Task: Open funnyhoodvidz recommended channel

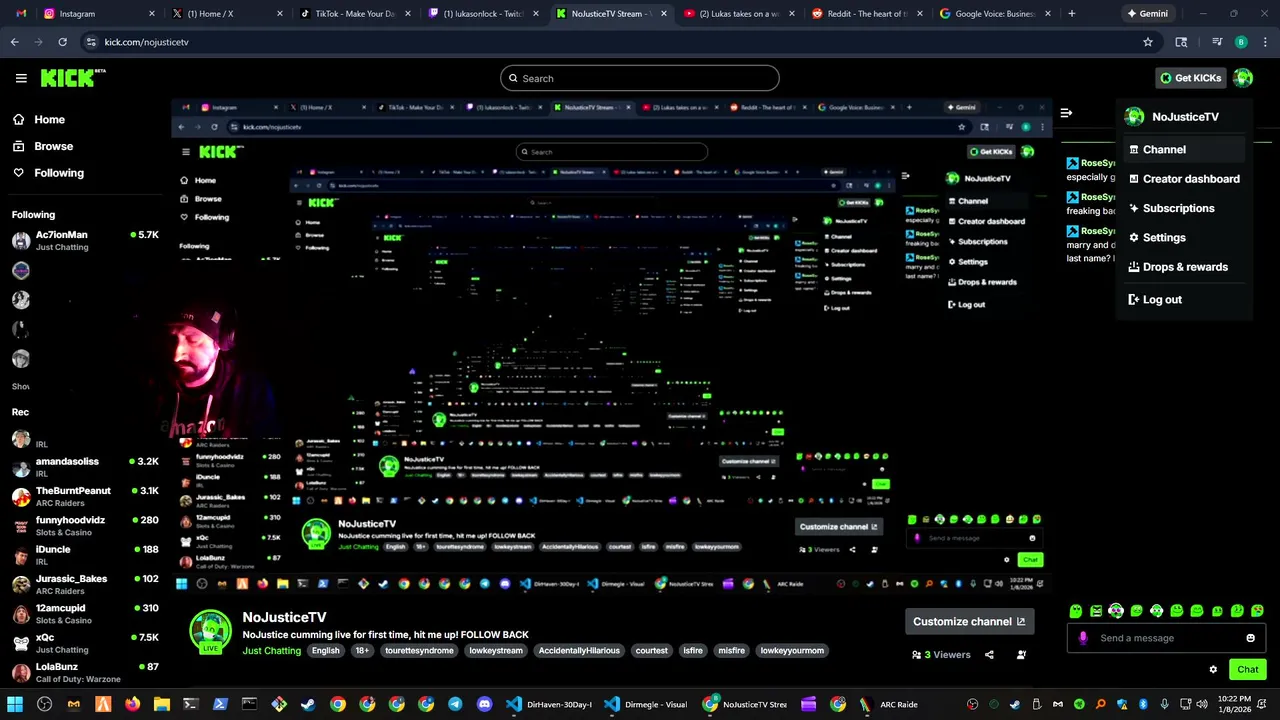Action: 84,526
